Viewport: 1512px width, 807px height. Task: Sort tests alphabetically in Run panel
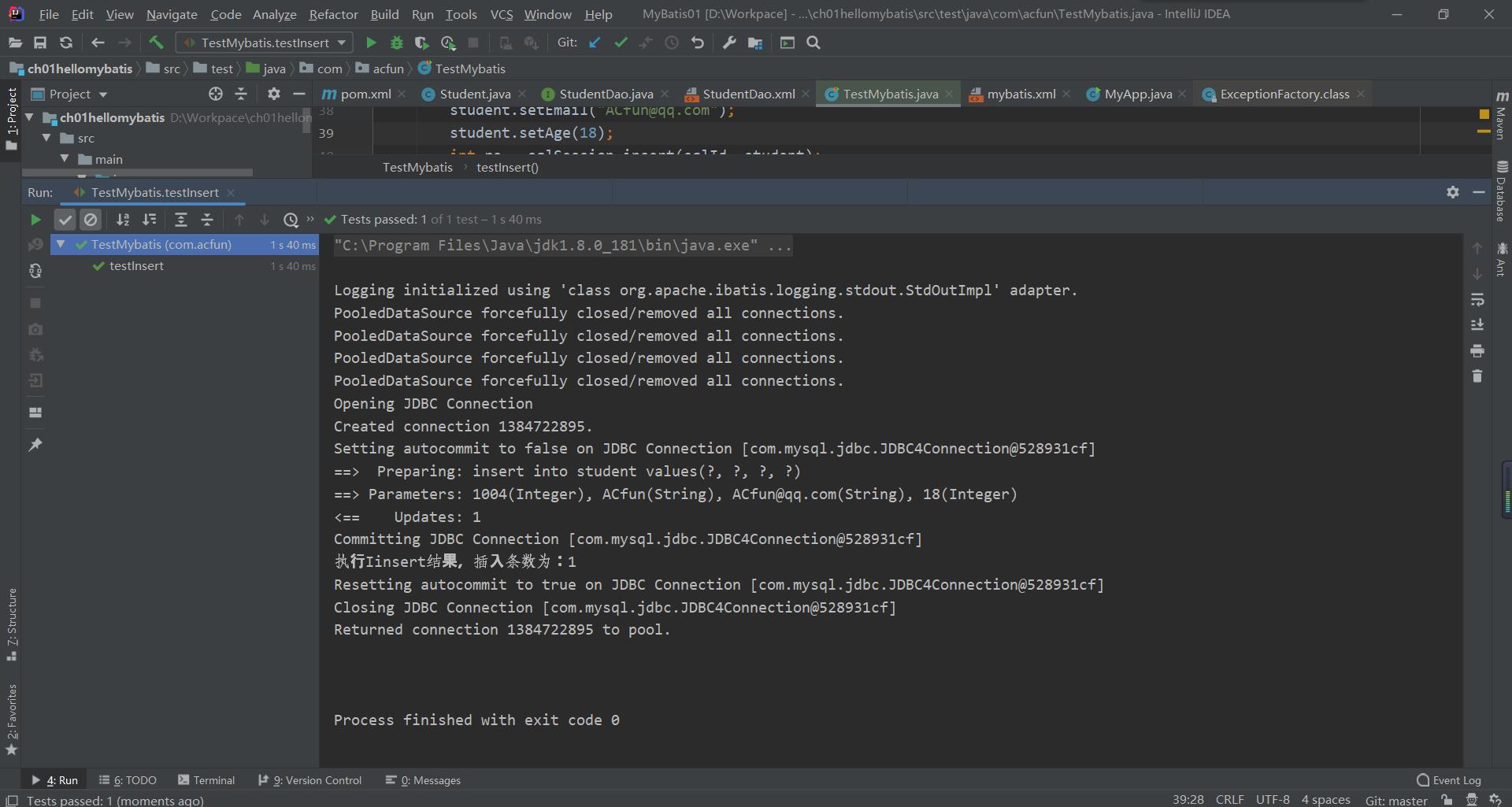pos(123,220)
